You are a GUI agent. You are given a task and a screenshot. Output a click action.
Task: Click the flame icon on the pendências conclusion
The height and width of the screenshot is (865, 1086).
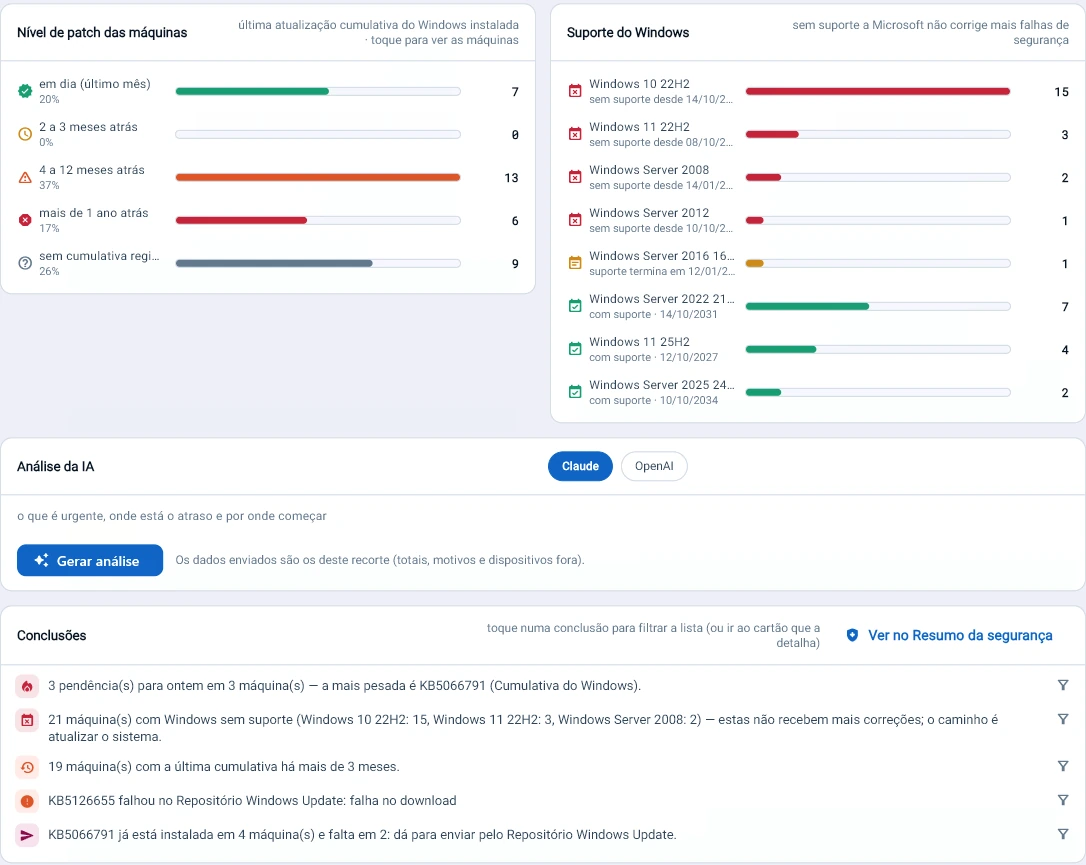[27, 686]
